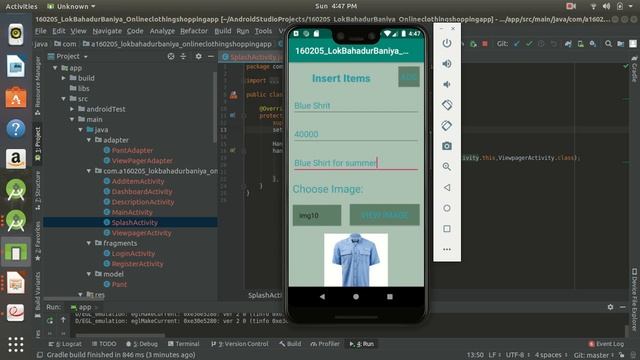Open the Refactor menu

point(194,31)
